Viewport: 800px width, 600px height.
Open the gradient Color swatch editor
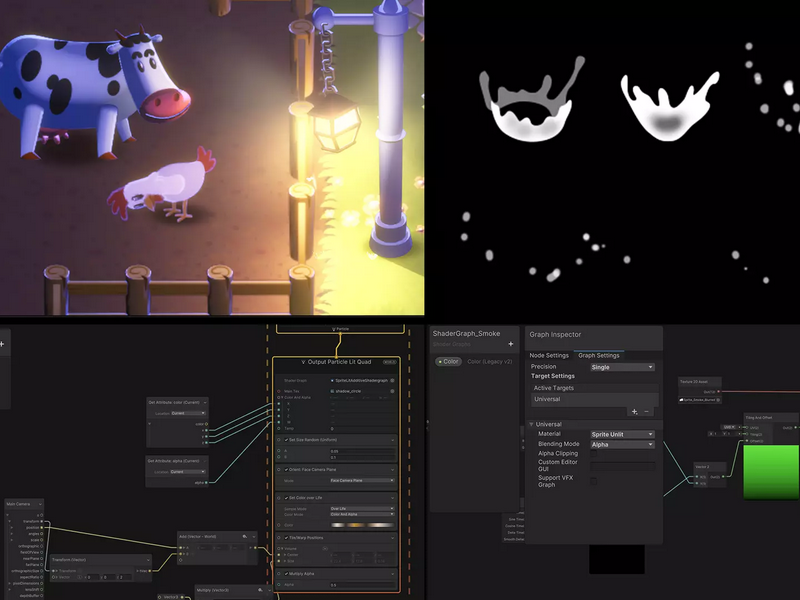(362, 525)
